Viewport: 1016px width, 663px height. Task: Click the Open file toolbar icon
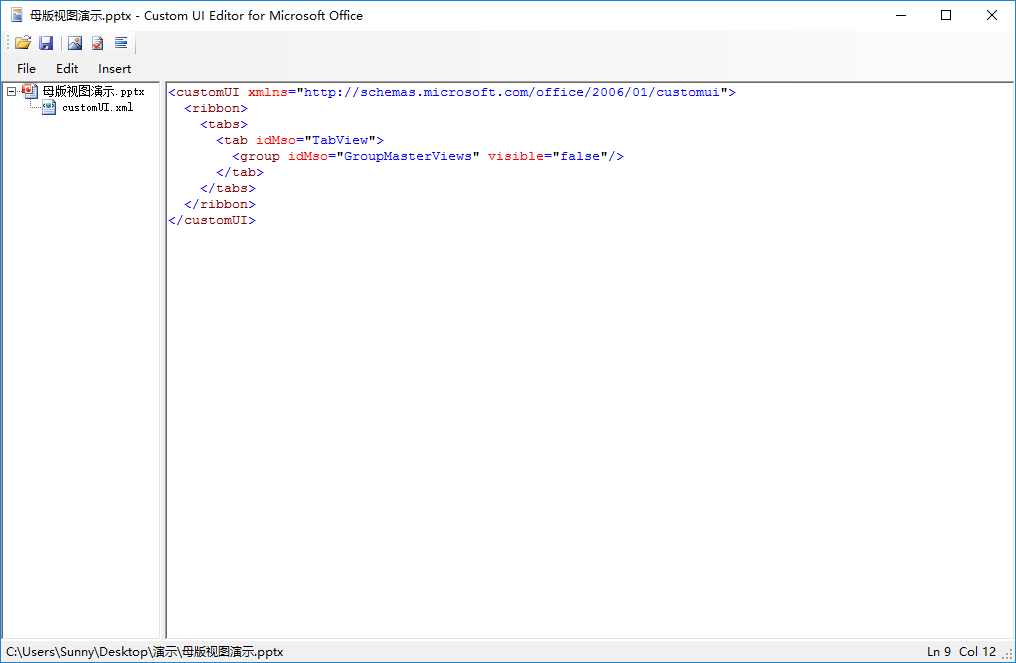pyautogui.click(x=23, y=43)
